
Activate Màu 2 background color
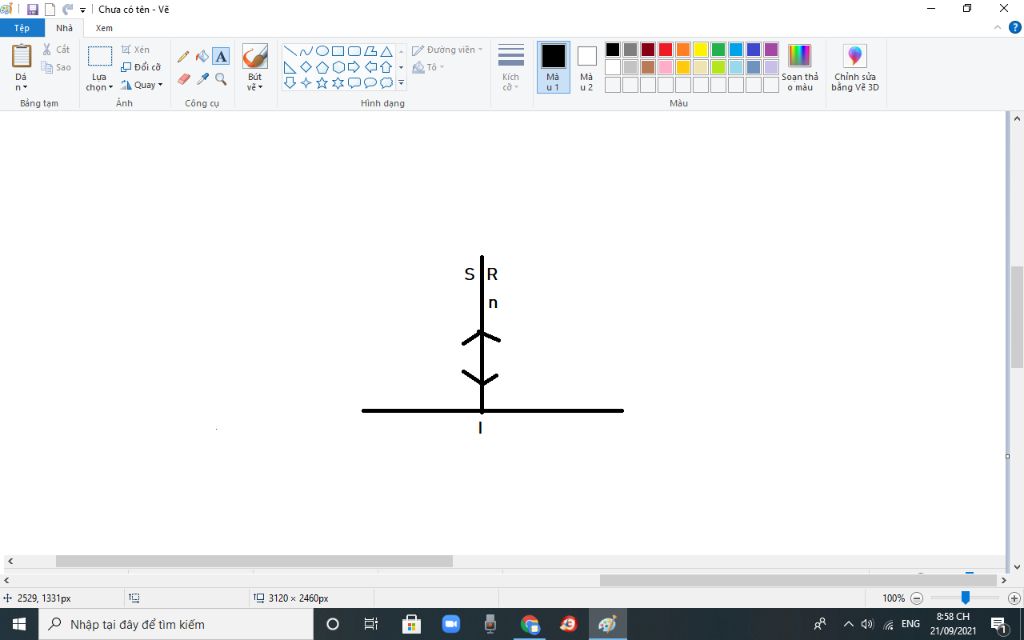click(587, 67)
